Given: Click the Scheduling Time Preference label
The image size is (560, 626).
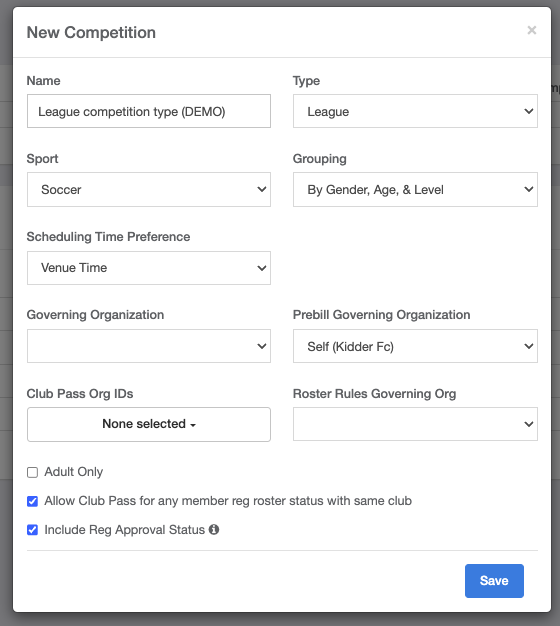Looking at the screenshot, I should [x=108, y=237].
